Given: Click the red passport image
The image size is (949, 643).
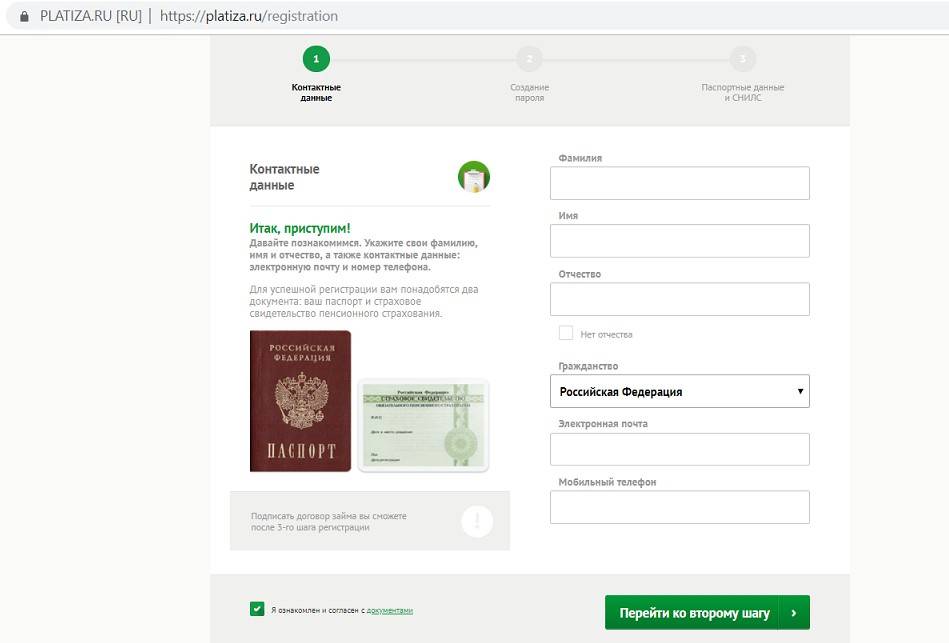Looking at the screenshot, I should coord(300,400).
